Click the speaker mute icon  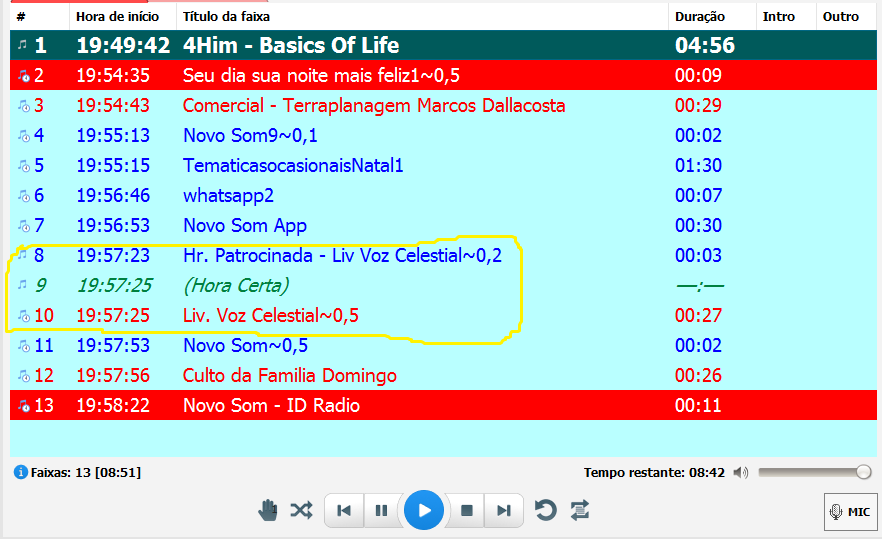pyautogui.click(x=741, y=473)
